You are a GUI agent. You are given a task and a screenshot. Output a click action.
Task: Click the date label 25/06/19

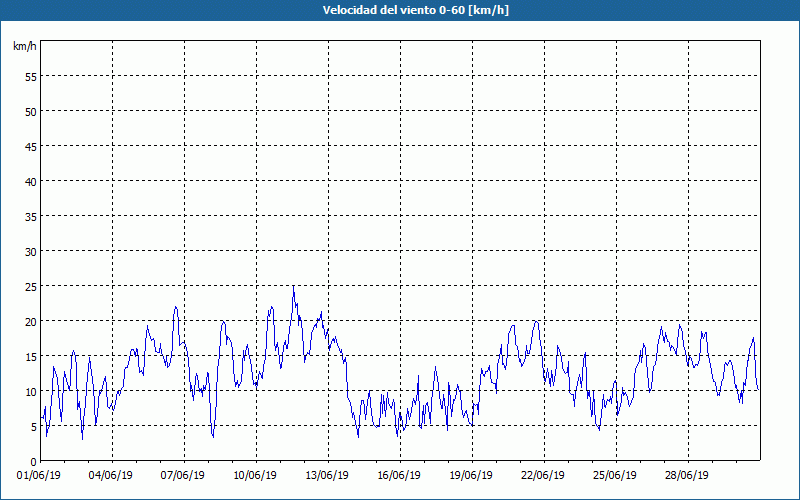pos(615,476)
